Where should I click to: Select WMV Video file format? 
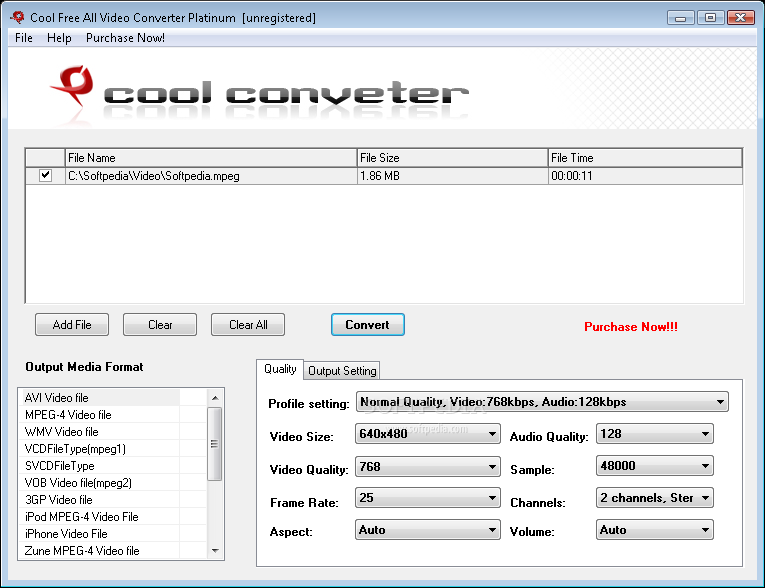113,431
